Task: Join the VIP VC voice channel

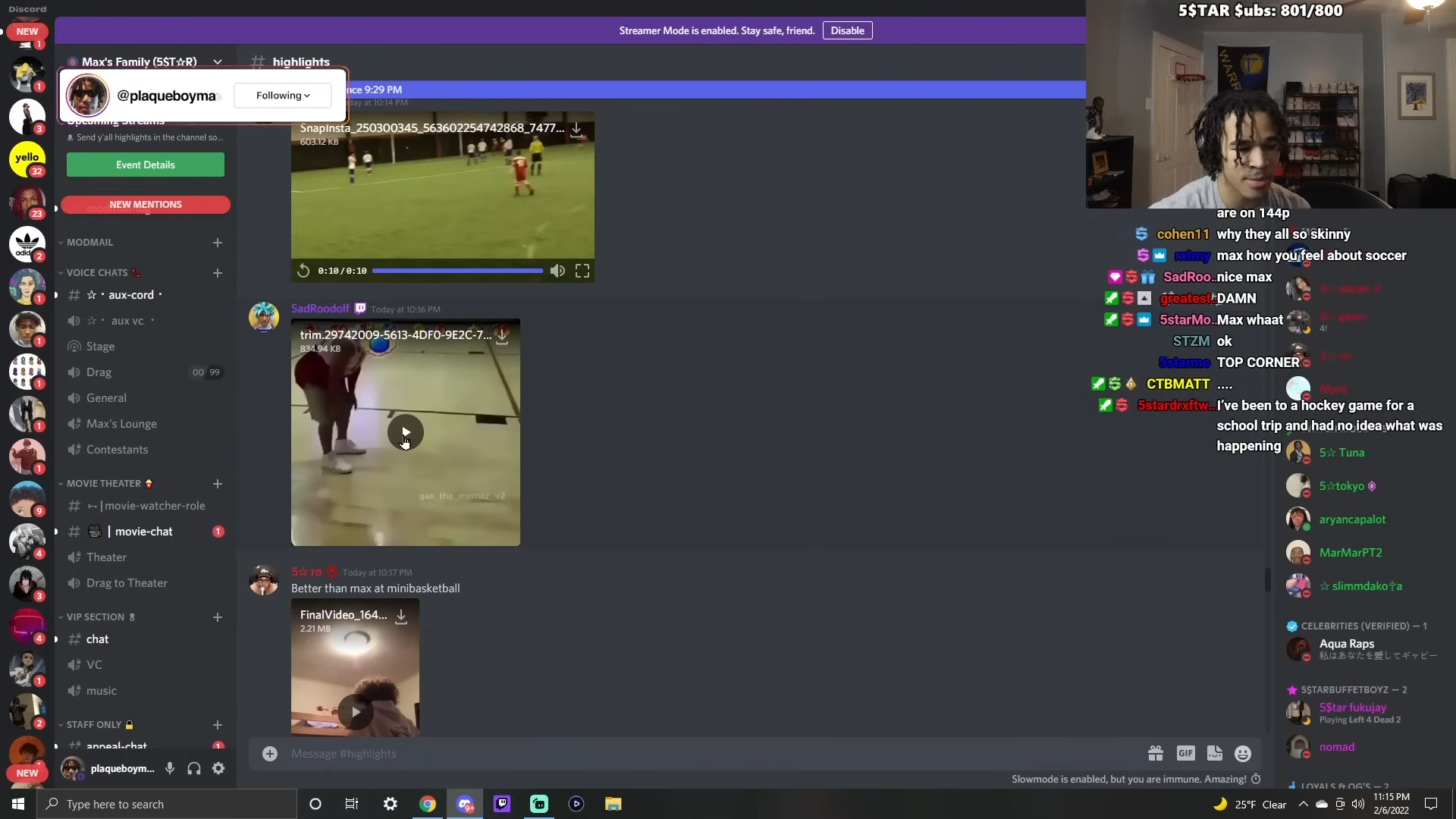Action: (144, 665)
